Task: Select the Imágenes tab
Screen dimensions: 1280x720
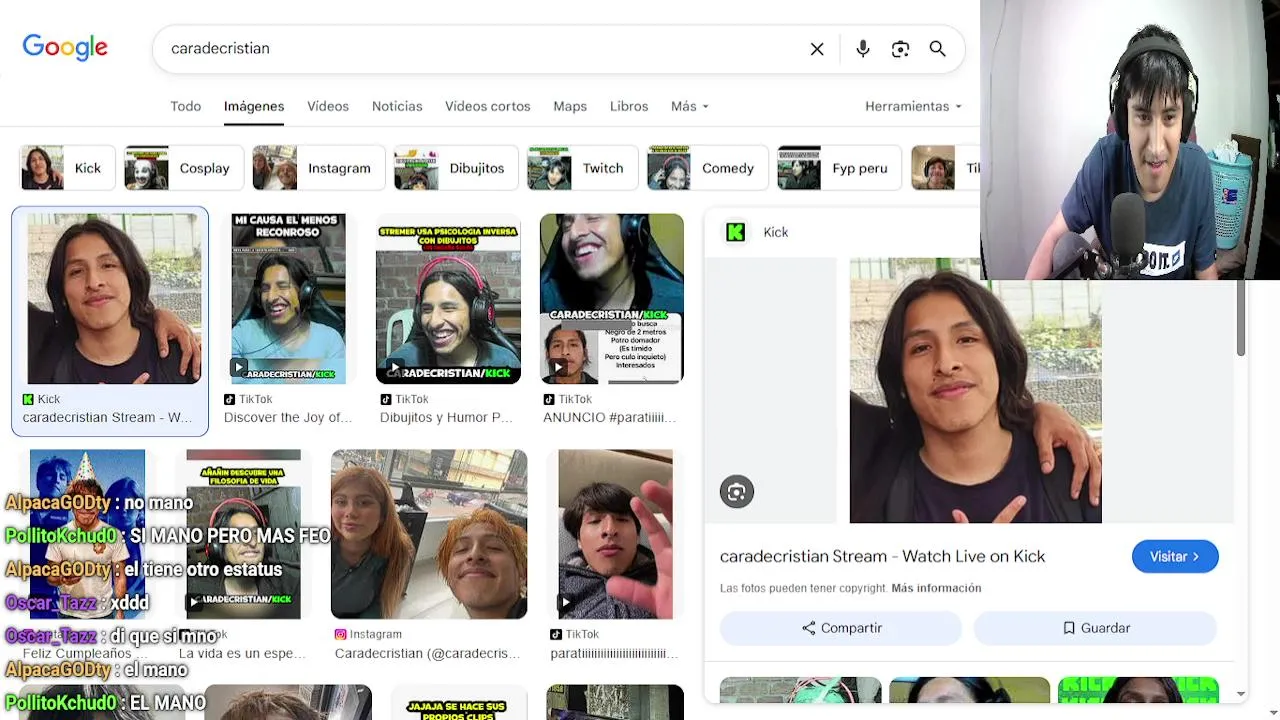Action: tap(254, 106)
